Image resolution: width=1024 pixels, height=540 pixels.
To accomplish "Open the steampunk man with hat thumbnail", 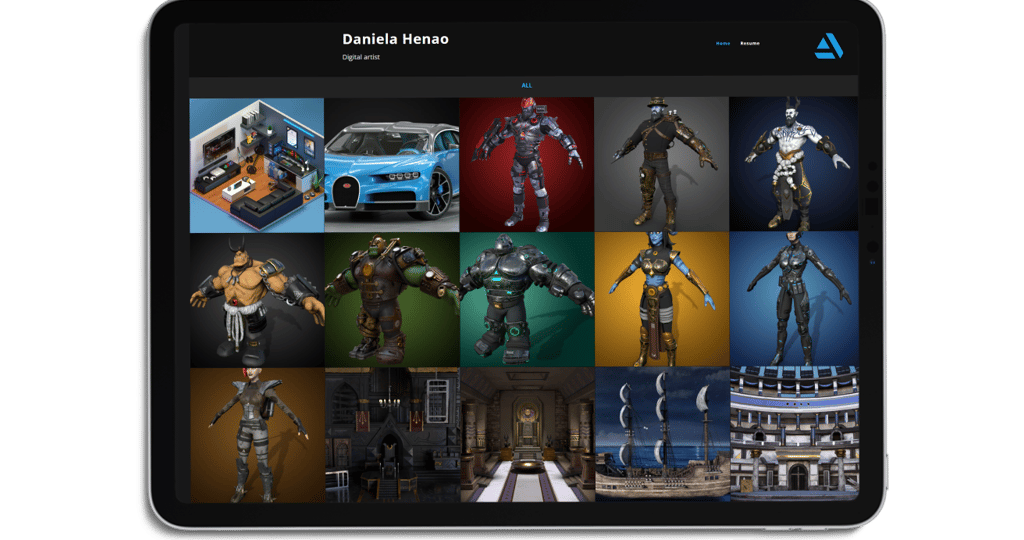I will click(662, 164).
